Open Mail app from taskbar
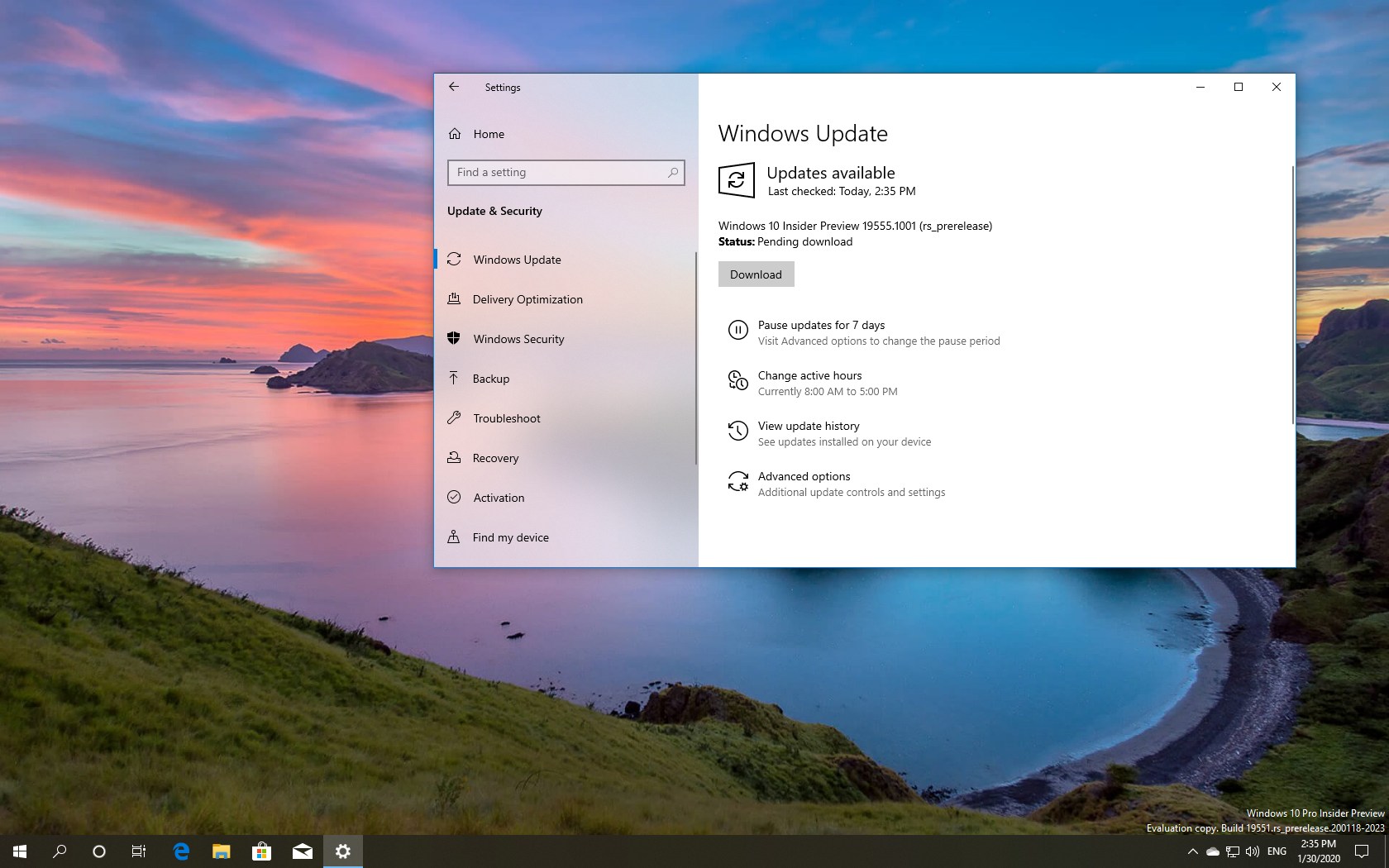Viewport: 1389px width, 868px height. [302, 851]
